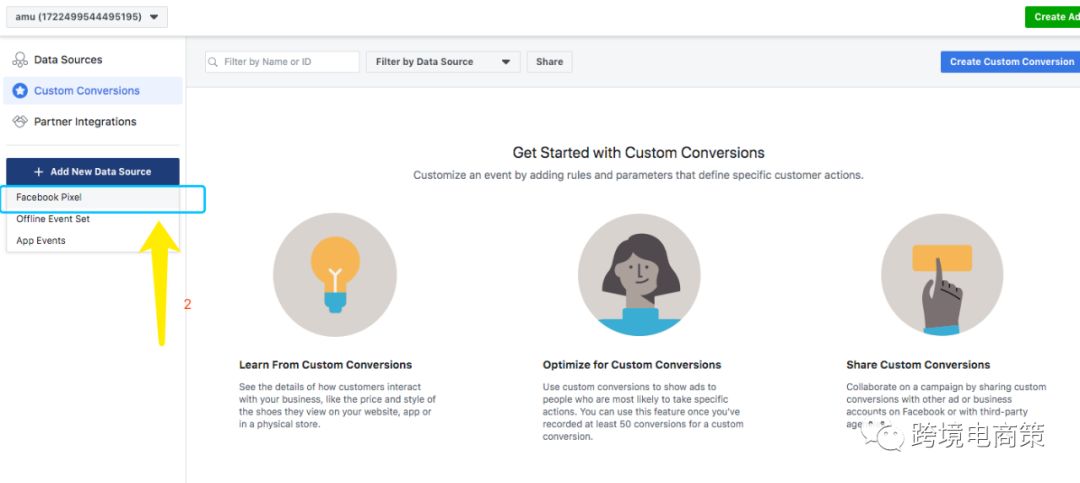Open the amu account selector dropdown
The image size is (1080, 483).
point(87,17)
